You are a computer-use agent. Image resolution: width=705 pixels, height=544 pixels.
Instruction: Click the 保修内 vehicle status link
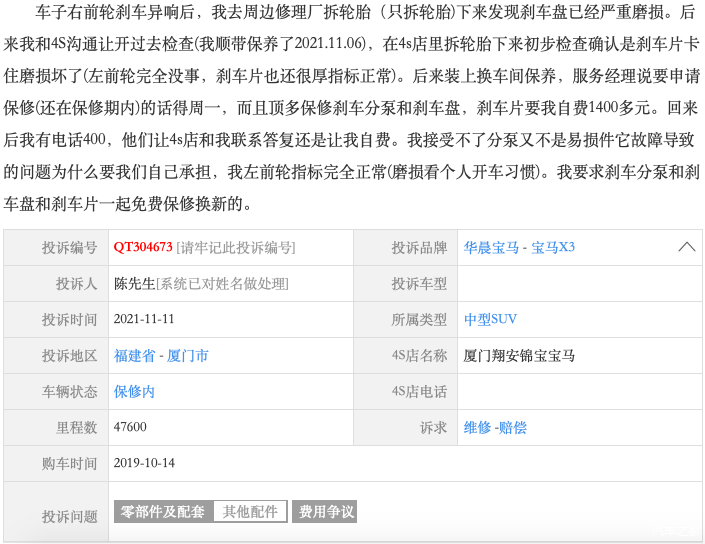(134, 391)
